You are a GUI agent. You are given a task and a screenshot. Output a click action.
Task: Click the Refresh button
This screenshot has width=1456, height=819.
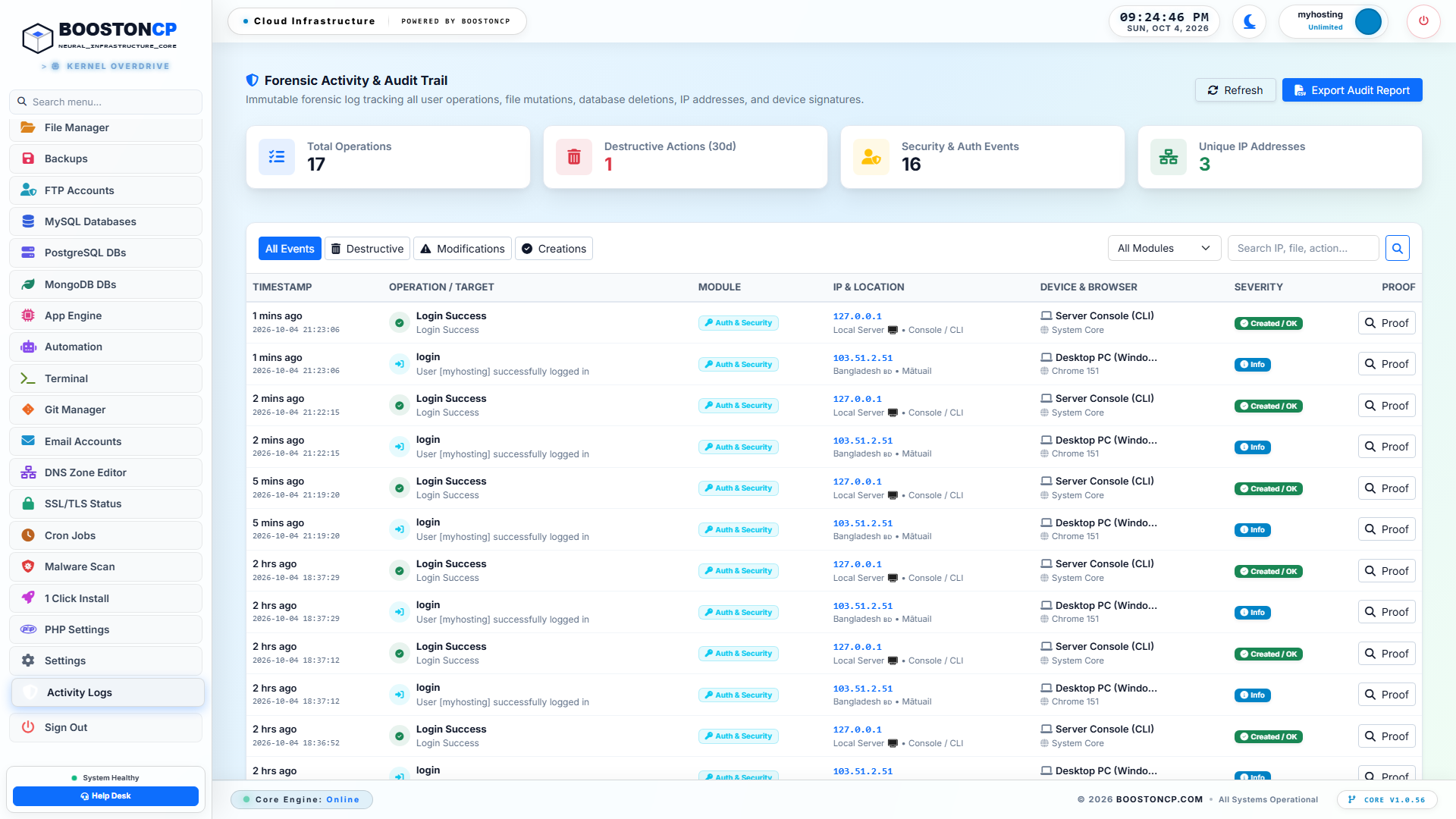click(x=1235, y=90)
